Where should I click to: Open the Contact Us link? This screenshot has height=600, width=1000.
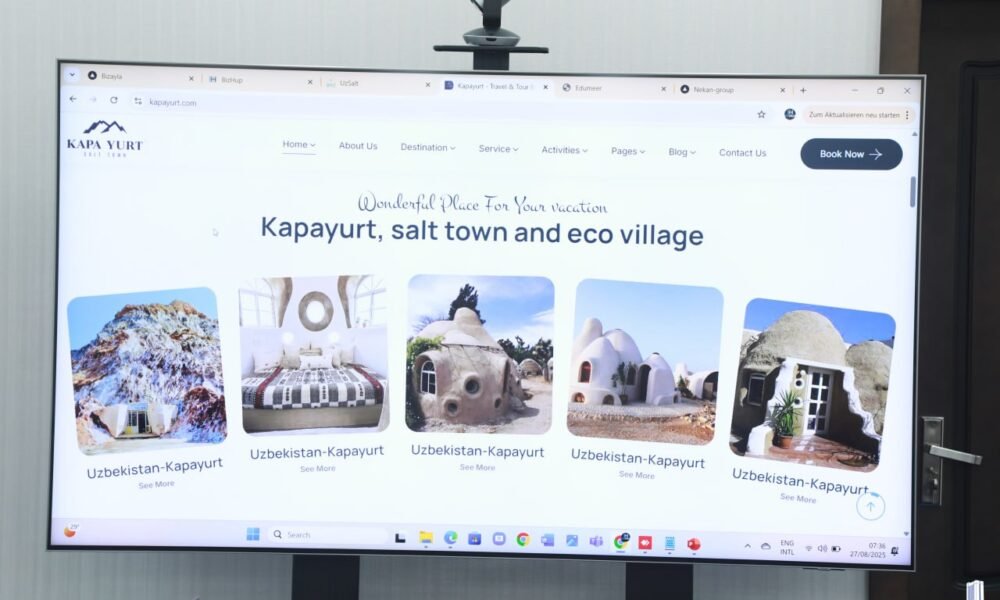tap(742, 153)
